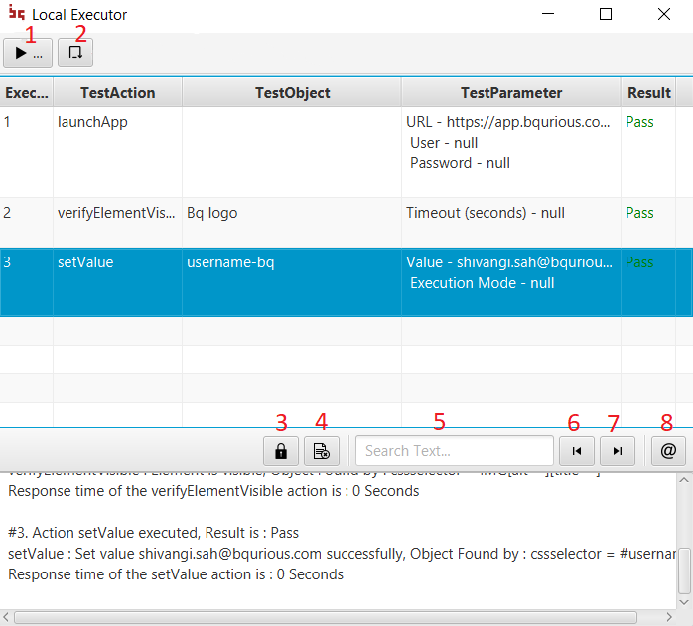Click the Search Text input field
The height and width of the screenshot is (626, 693).
[x=454, y=450]
